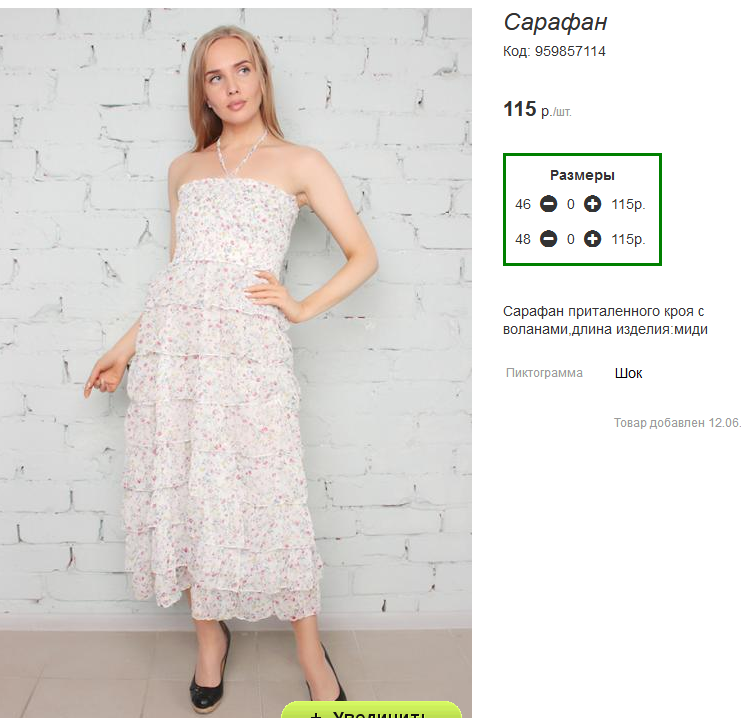Viewport: 741px width, 718px height.
Task: Click the sundress description text
Action: click(605, 320)
